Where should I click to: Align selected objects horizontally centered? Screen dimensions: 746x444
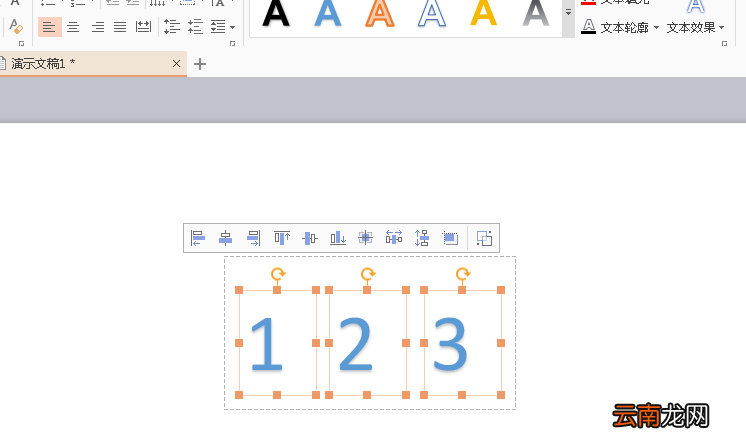226,238
